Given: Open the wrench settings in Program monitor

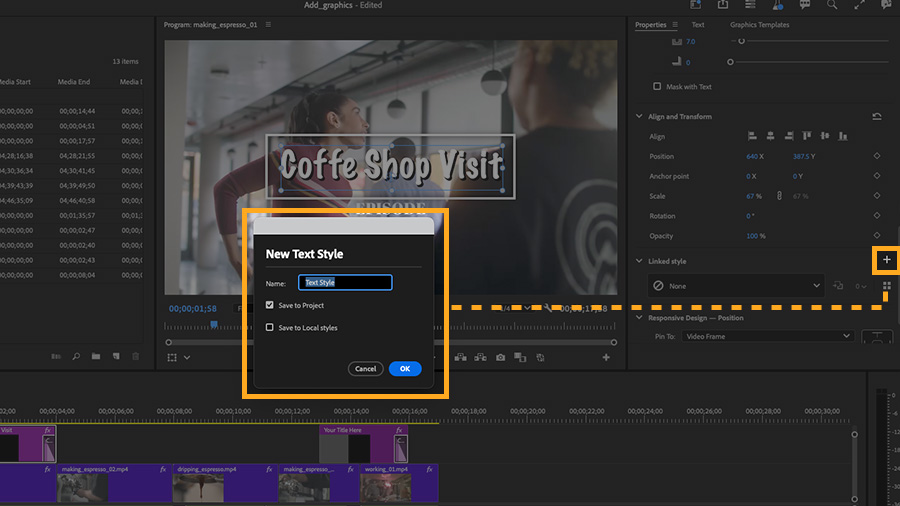Looking at the screenshot, I should tap(548, 308).
